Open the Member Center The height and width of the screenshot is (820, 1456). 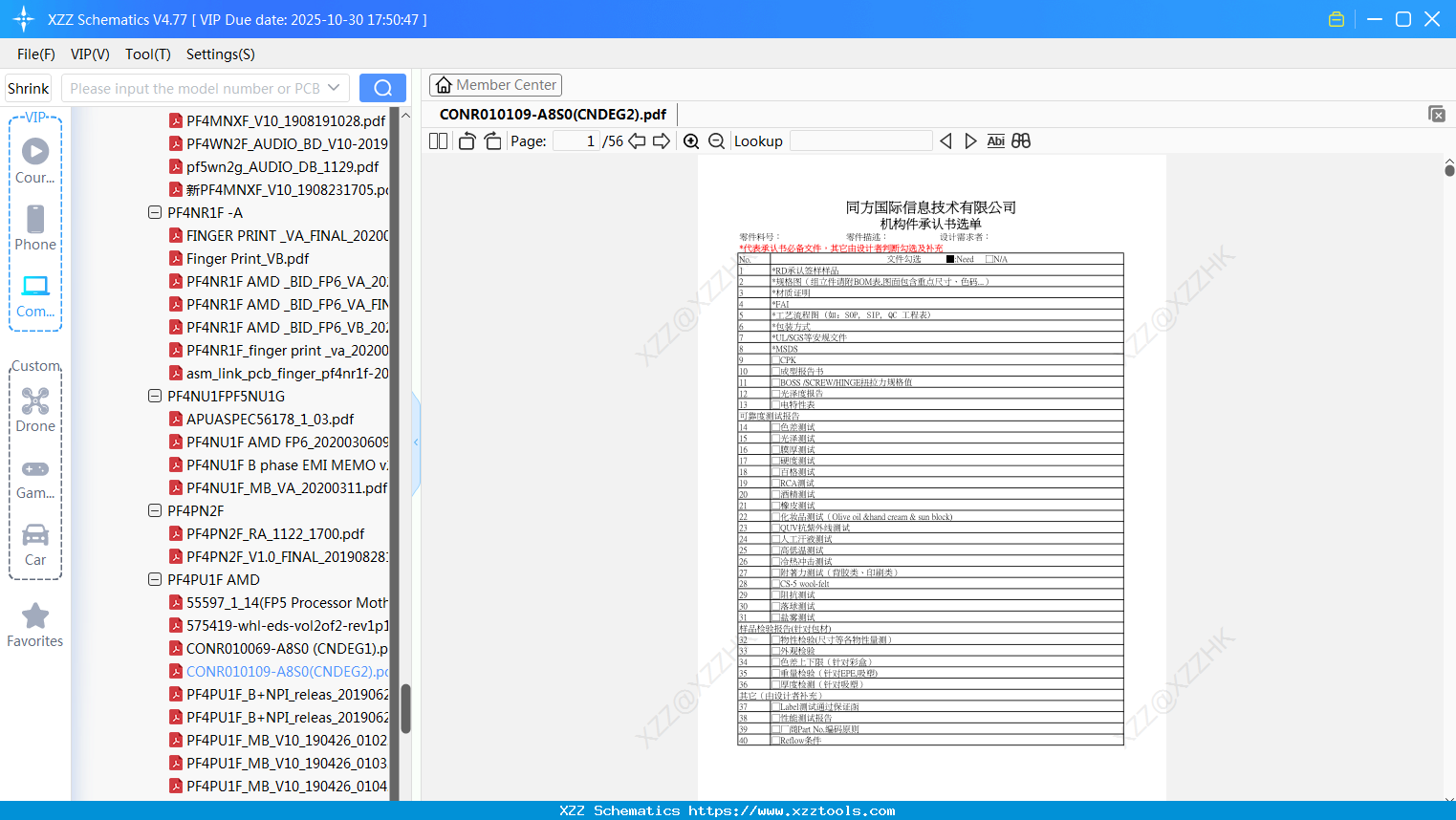[495, 85]
